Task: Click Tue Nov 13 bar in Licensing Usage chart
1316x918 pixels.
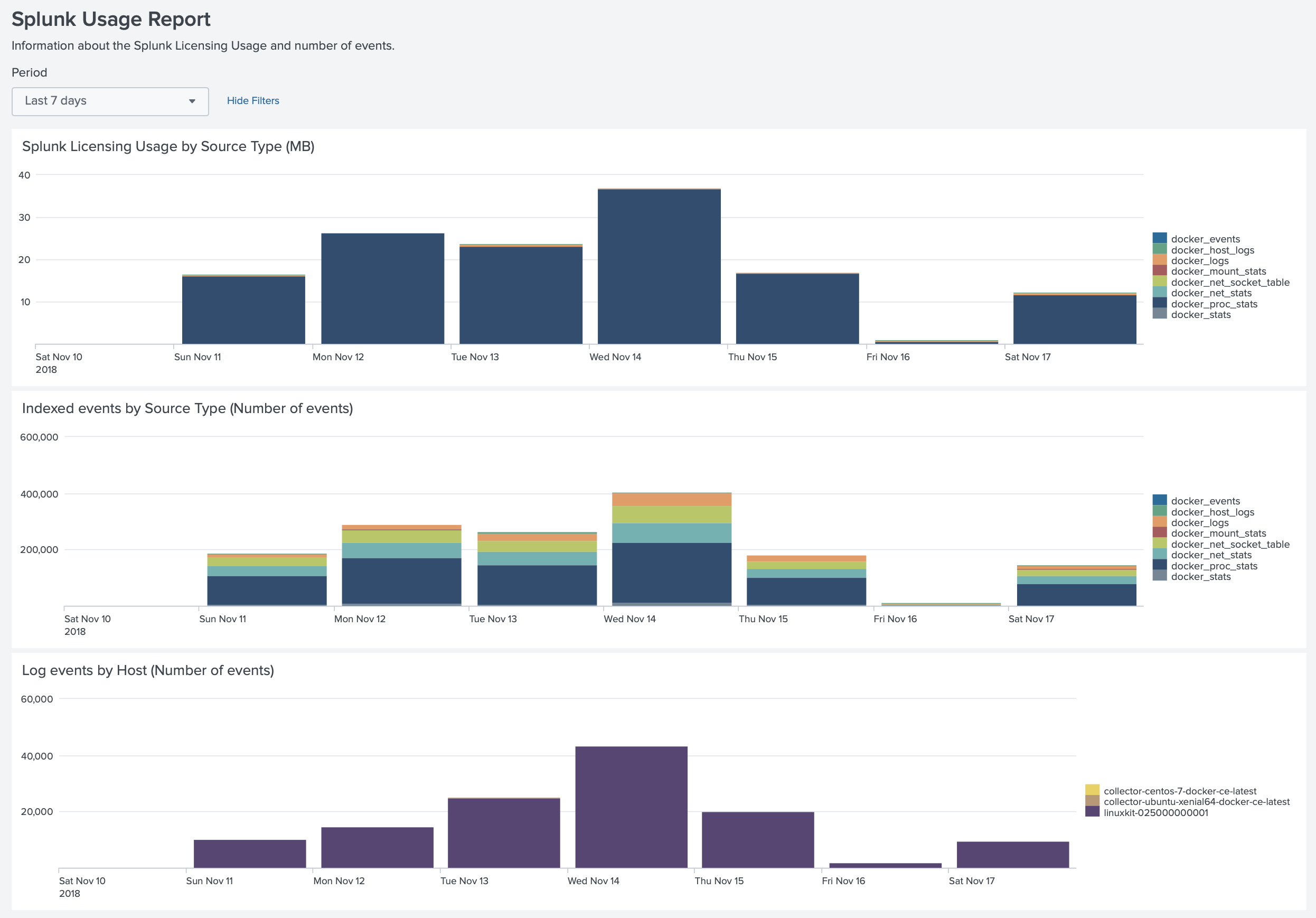Action: coord(521,295)
